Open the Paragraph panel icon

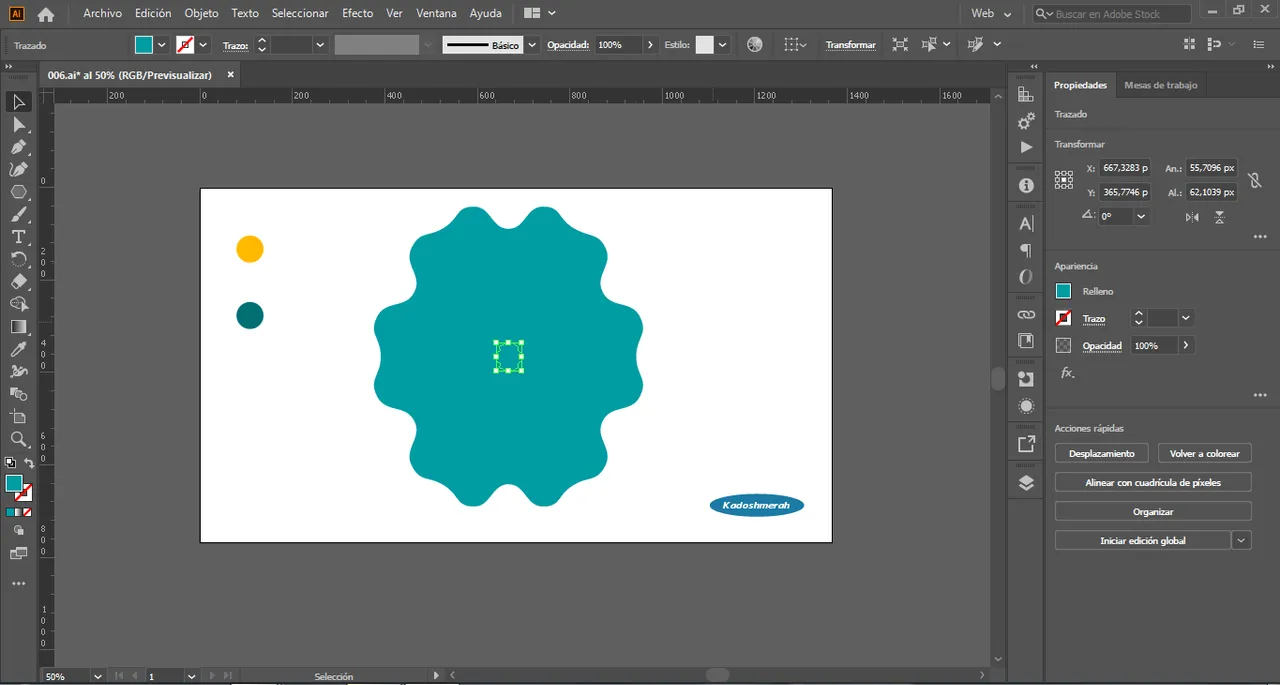[x=1026, y=250]
